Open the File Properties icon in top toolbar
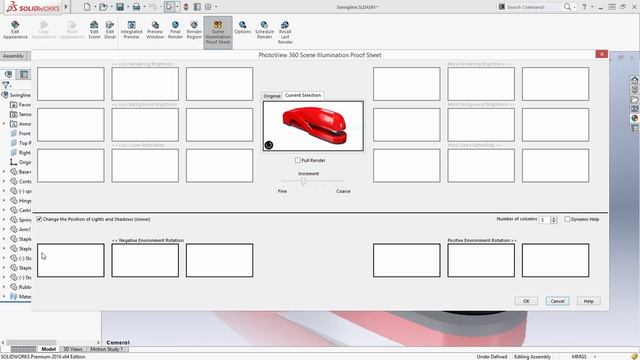 [197, 7]
